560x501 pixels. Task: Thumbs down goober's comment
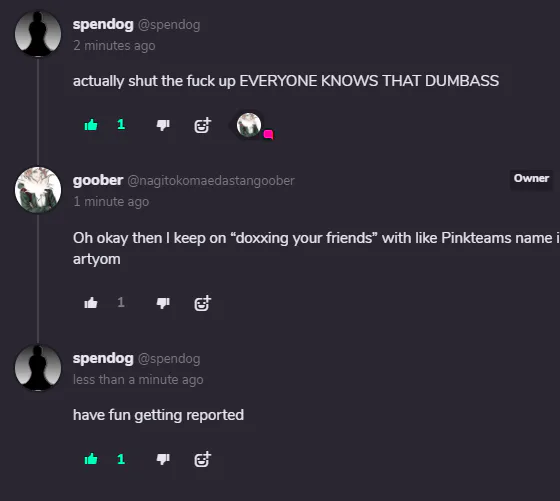point(163,303)
